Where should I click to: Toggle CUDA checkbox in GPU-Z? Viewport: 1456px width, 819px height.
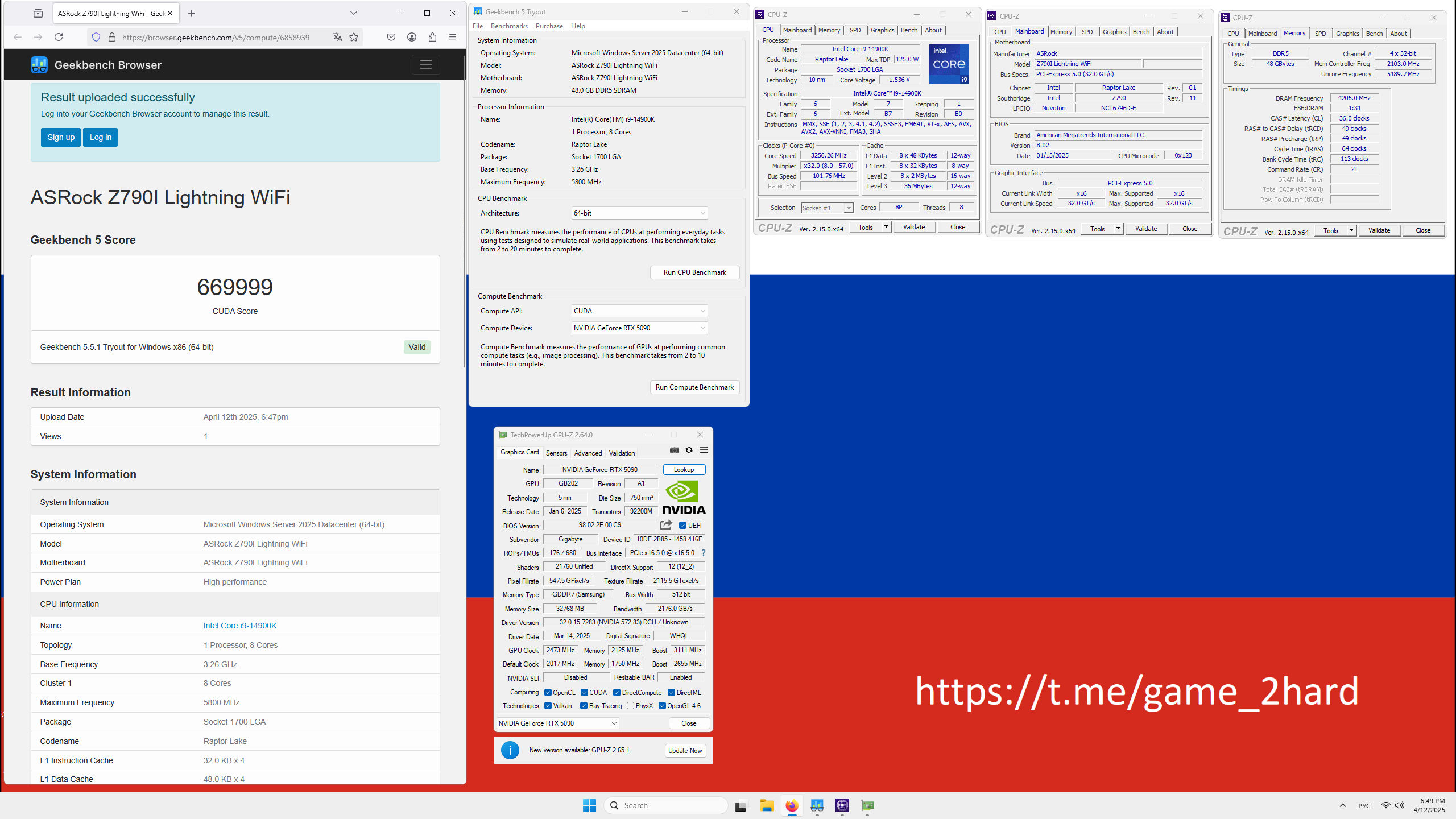pyautogui.click(x=584, y=693)
